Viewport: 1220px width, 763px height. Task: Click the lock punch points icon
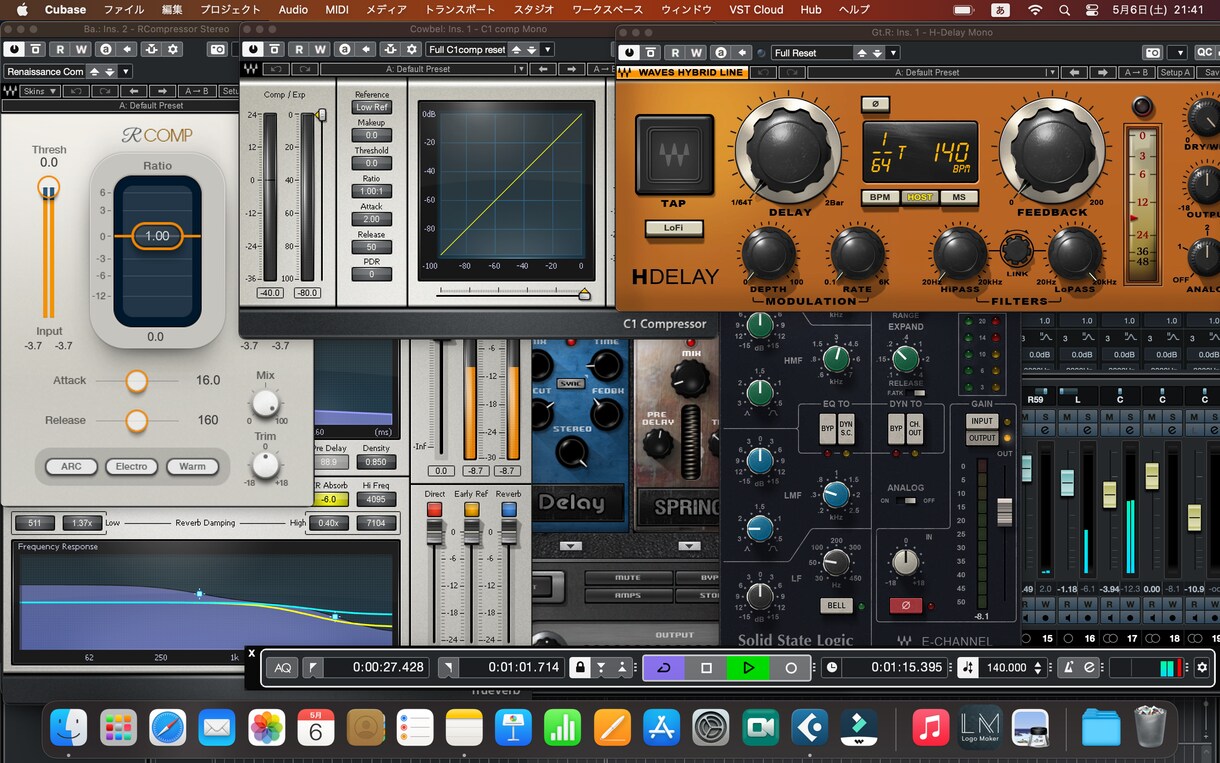coord(579,667)
